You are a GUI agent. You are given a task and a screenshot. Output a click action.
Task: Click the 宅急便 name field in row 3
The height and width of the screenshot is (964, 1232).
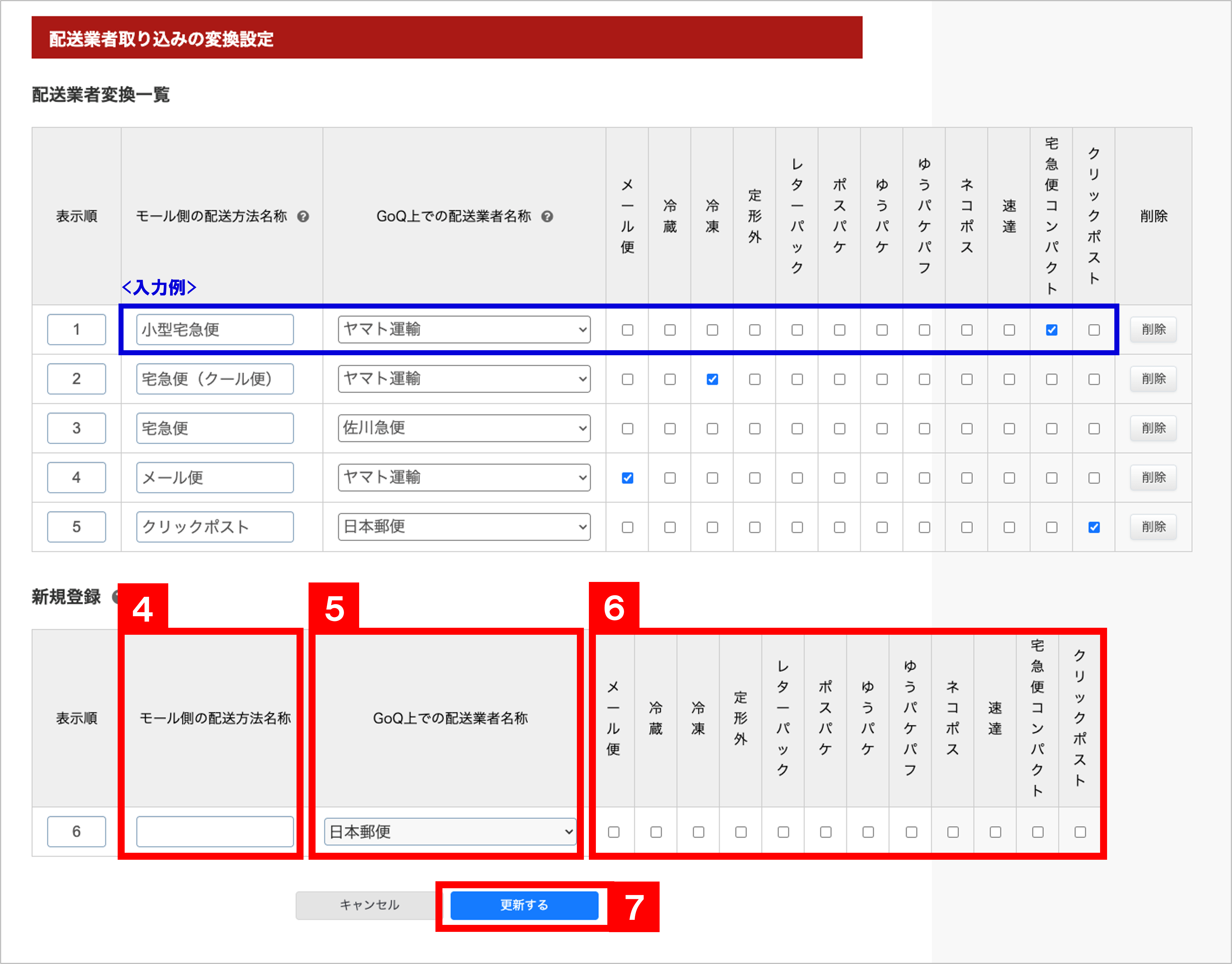coord(215,428)
